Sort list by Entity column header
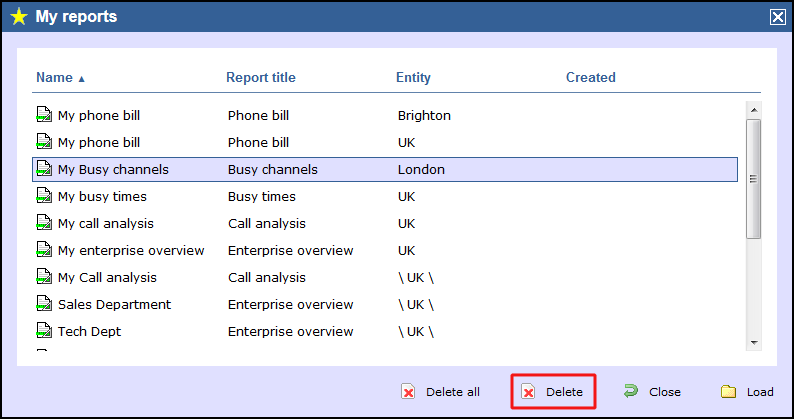794x419 pixels. tap(413, 78)
